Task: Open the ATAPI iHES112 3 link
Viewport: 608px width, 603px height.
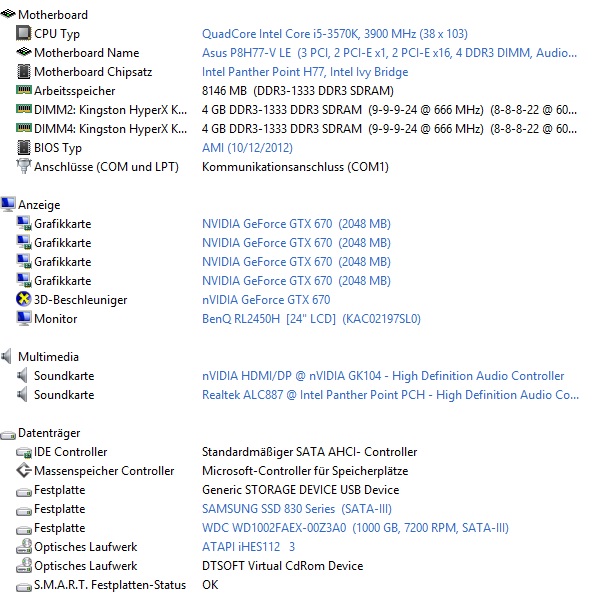Action: [249, 547]
